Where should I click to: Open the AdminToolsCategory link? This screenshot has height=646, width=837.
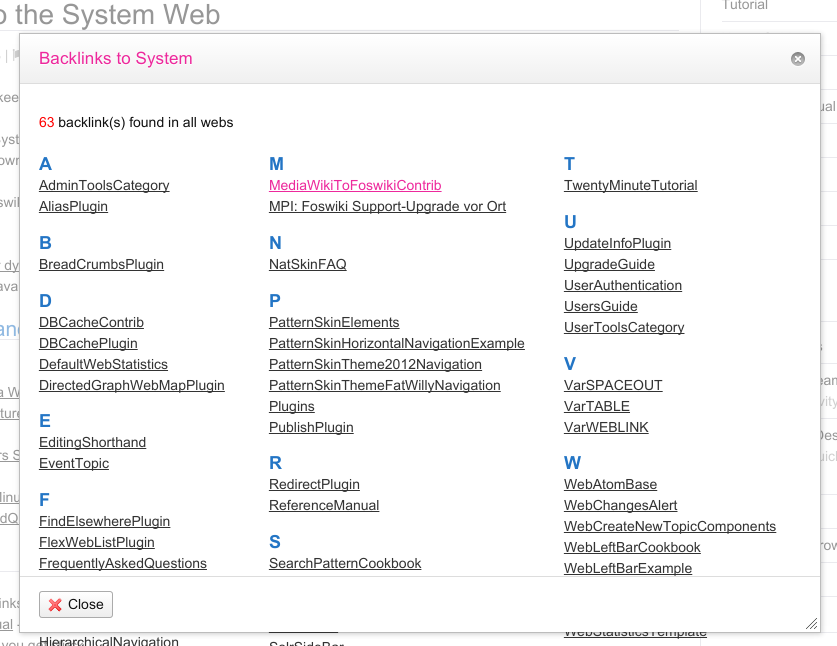point(104,185)
